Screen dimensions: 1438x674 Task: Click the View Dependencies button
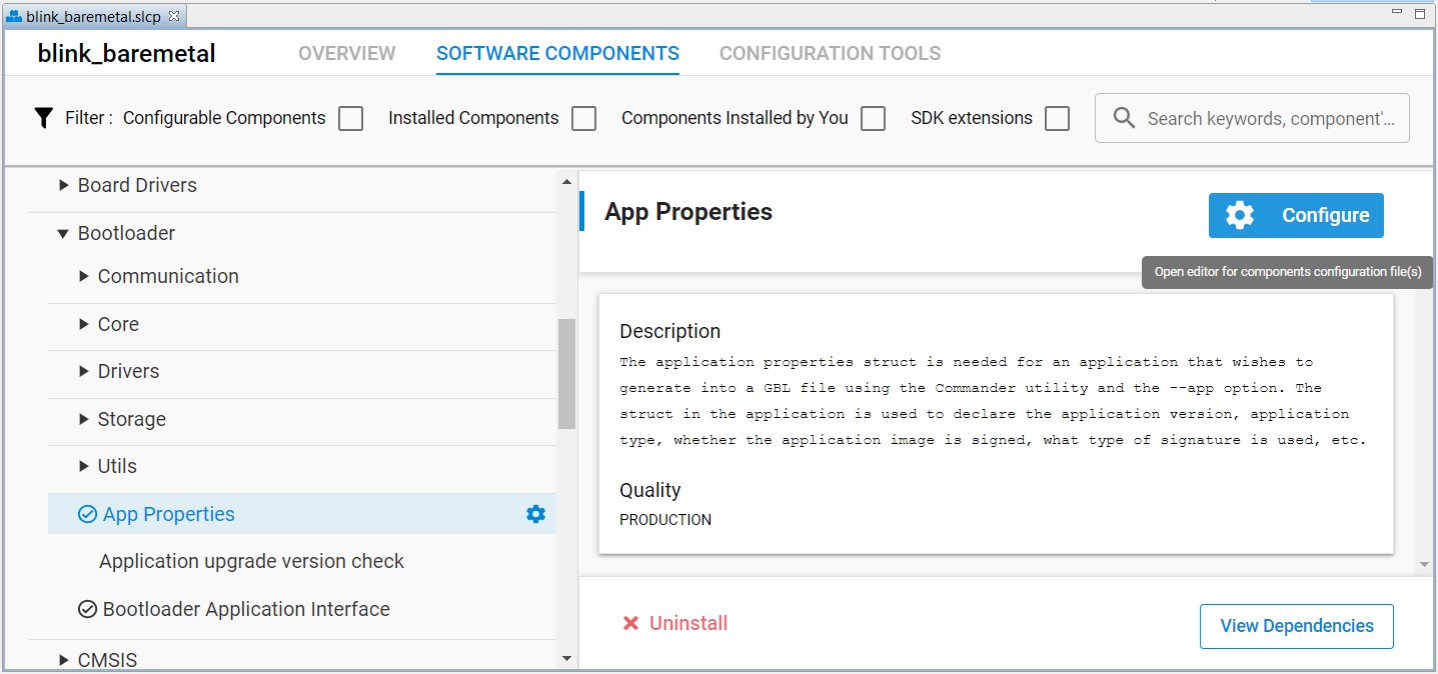tap(1296, 625)
